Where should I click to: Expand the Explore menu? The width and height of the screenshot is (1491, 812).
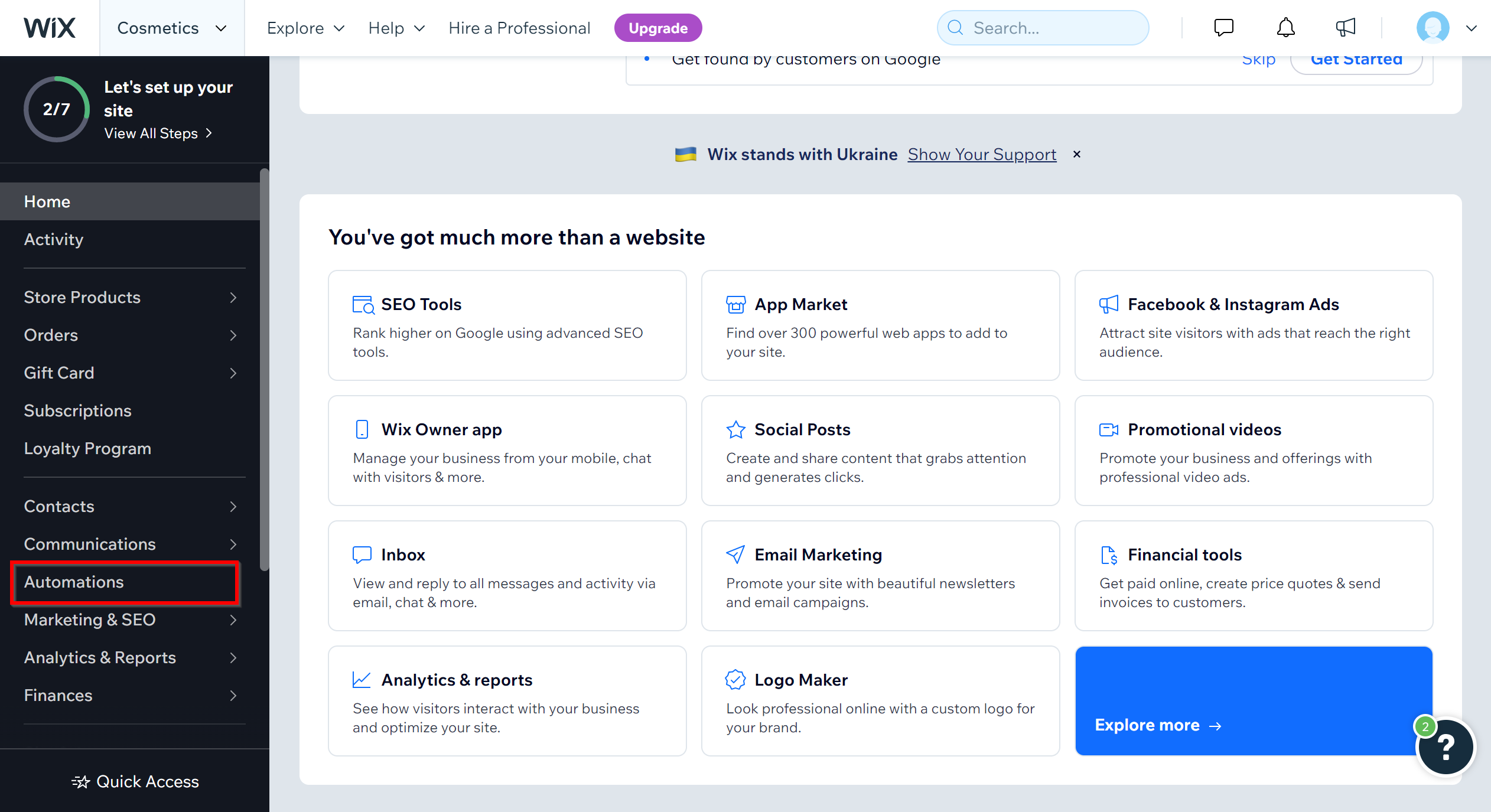(x=305, y=28)
